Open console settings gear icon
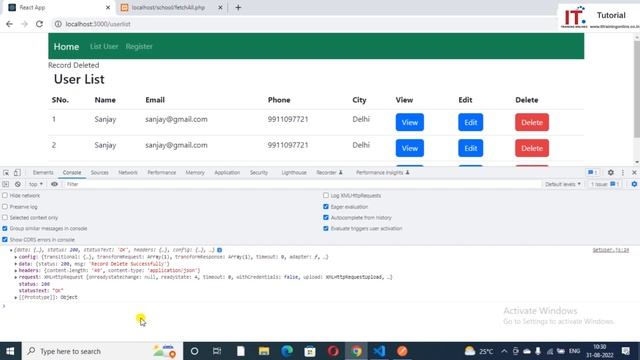 click(x=634, y=184)
